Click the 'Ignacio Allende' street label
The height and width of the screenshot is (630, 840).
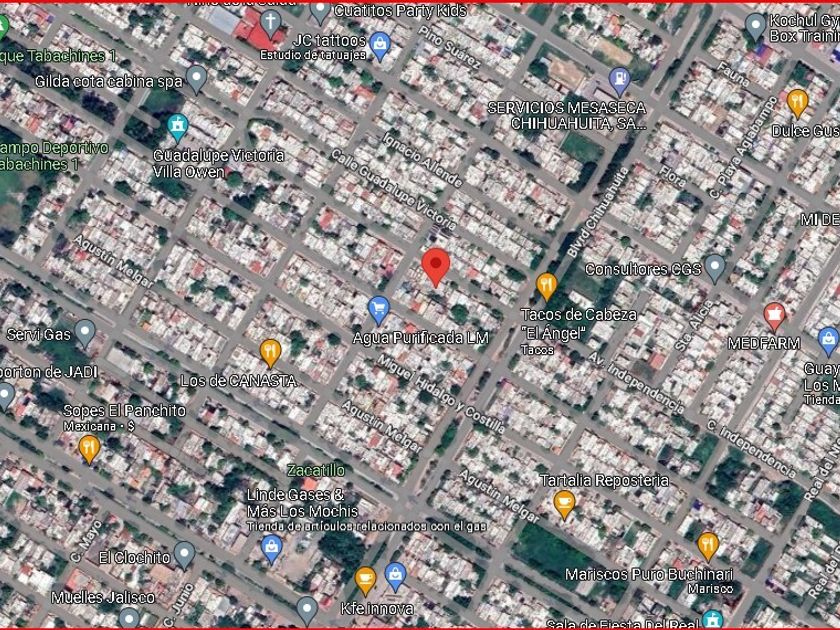pos(422,159)
